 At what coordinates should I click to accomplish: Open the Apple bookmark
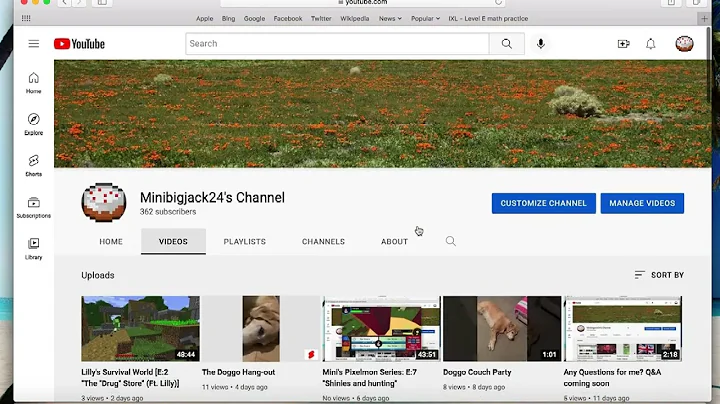coord(204,18)
